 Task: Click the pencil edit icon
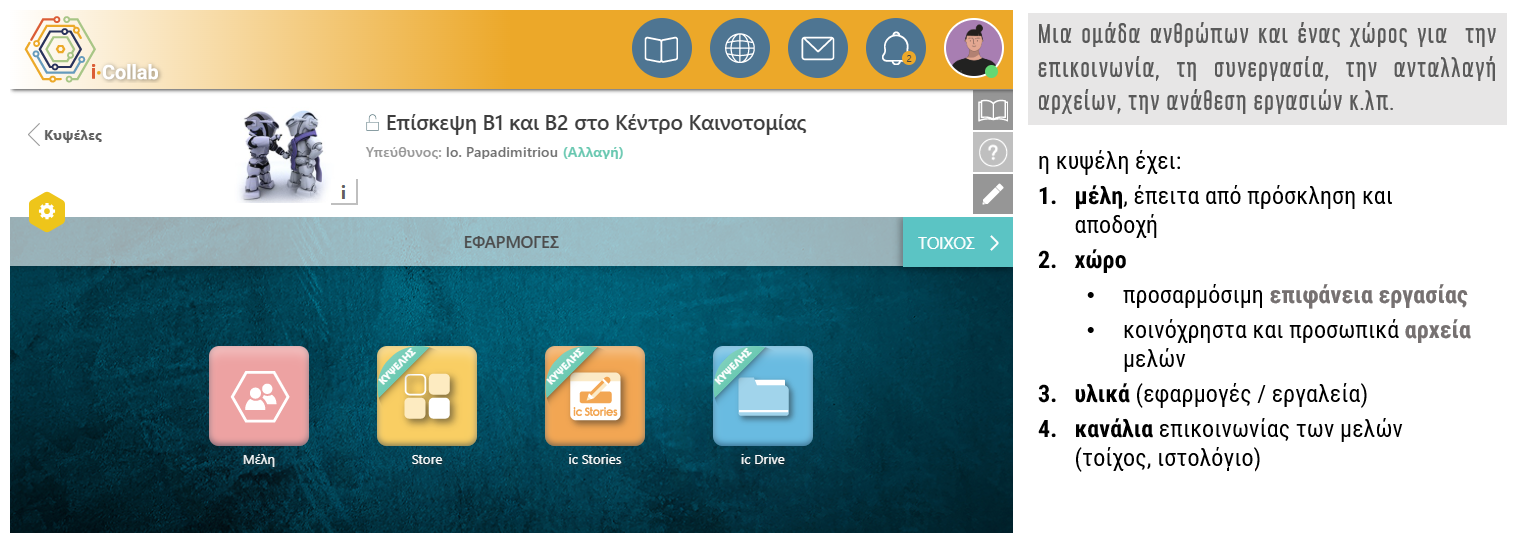pos(993,194)
